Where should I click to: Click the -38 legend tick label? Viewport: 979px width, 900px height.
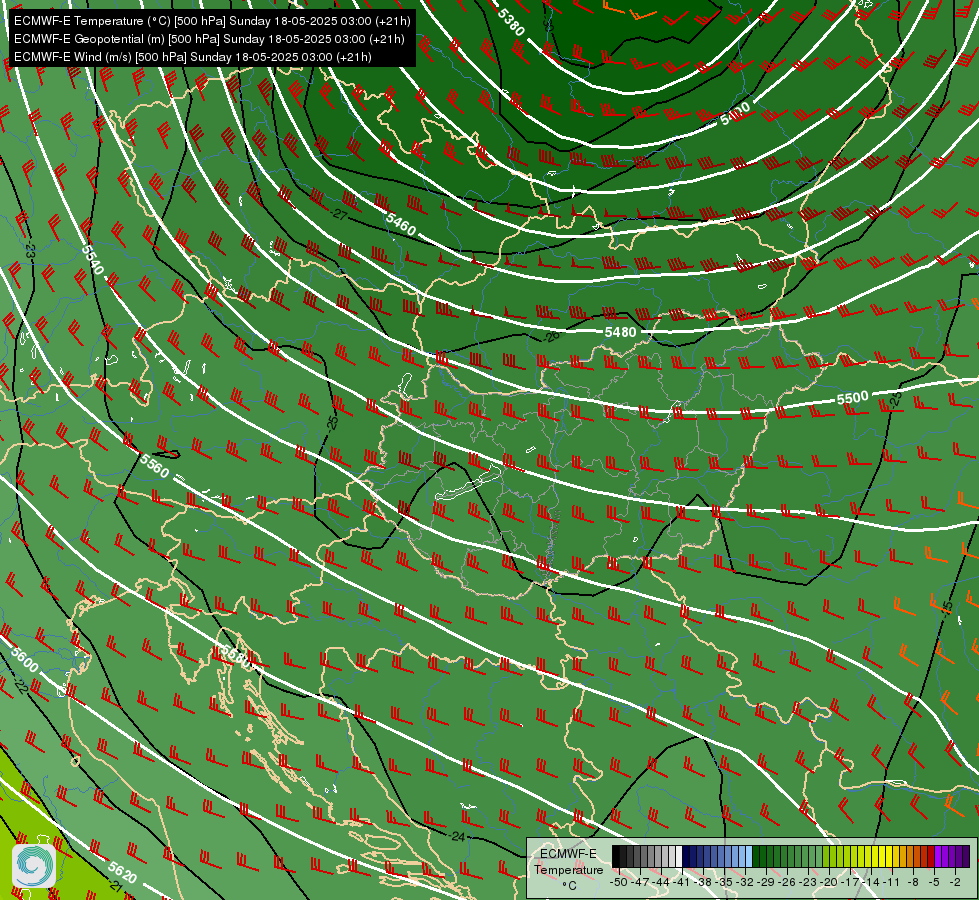pos(703,883)
